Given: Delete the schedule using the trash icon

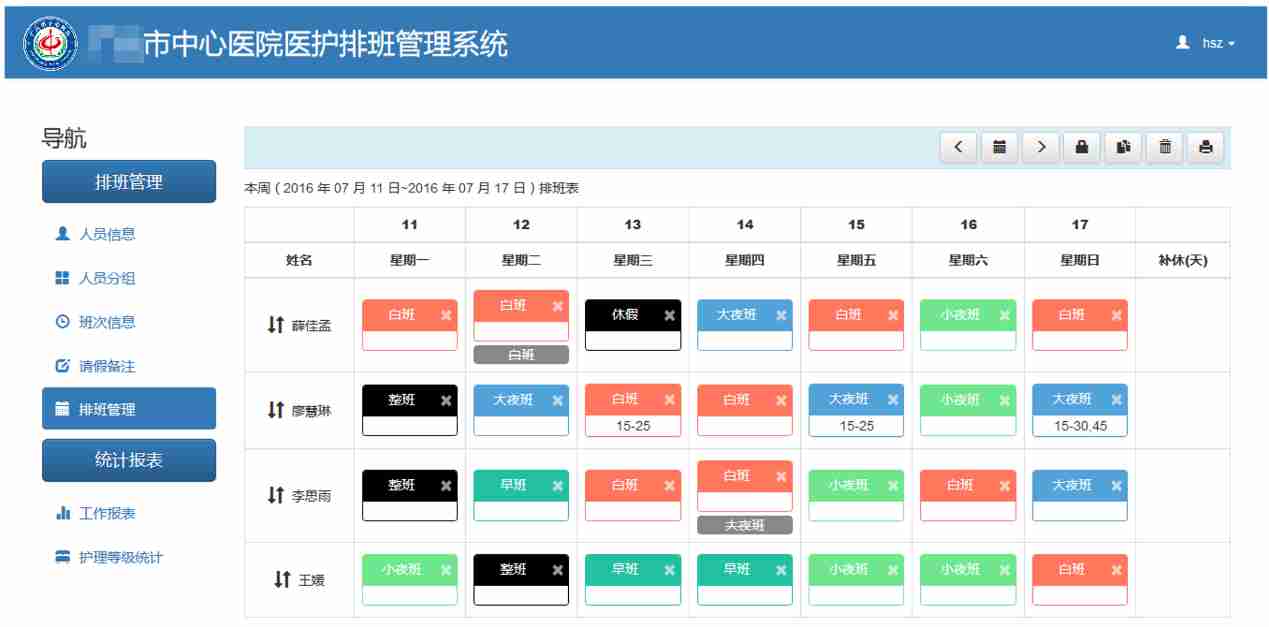Looking at the screenshot, I should pos(1164,147).
